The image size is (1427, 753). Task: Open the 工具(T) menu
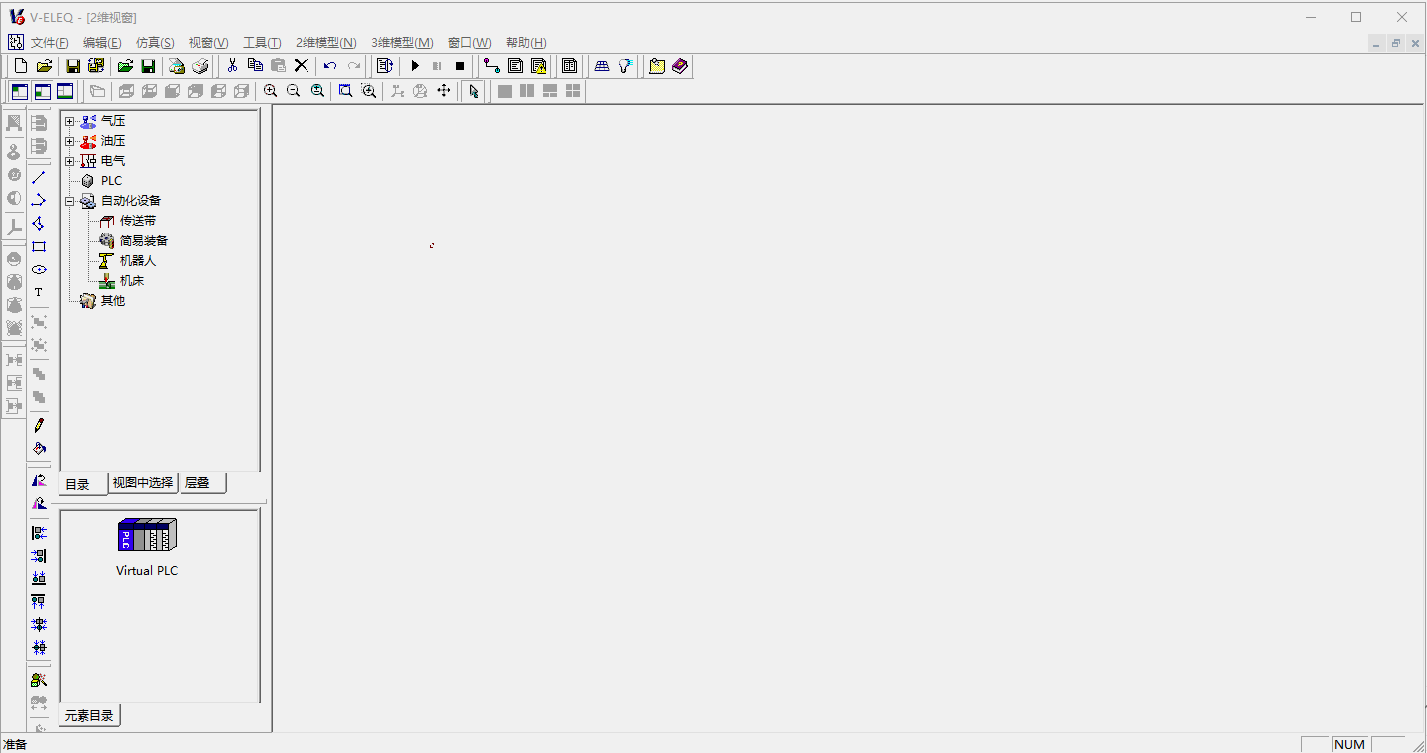262,43
